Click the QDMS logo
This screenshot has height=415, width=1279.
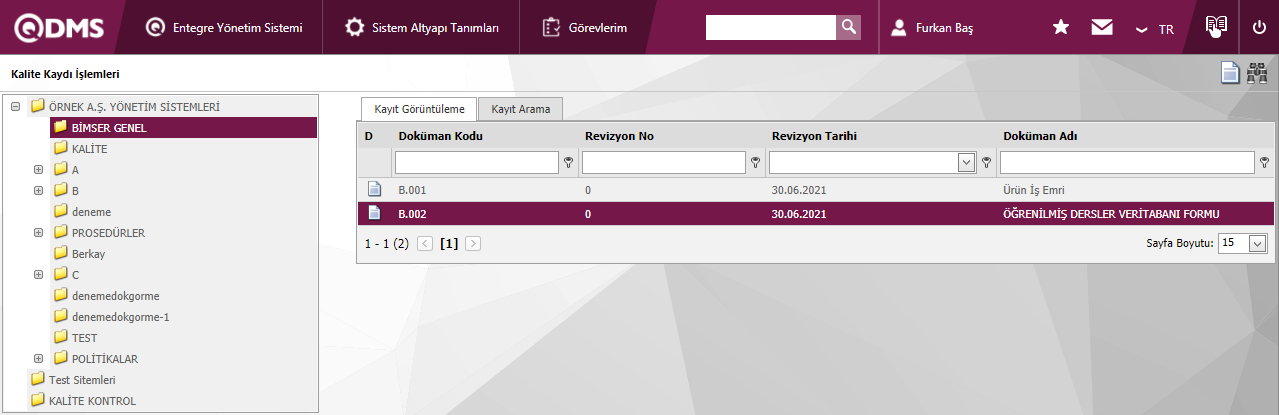pos(57,28)
